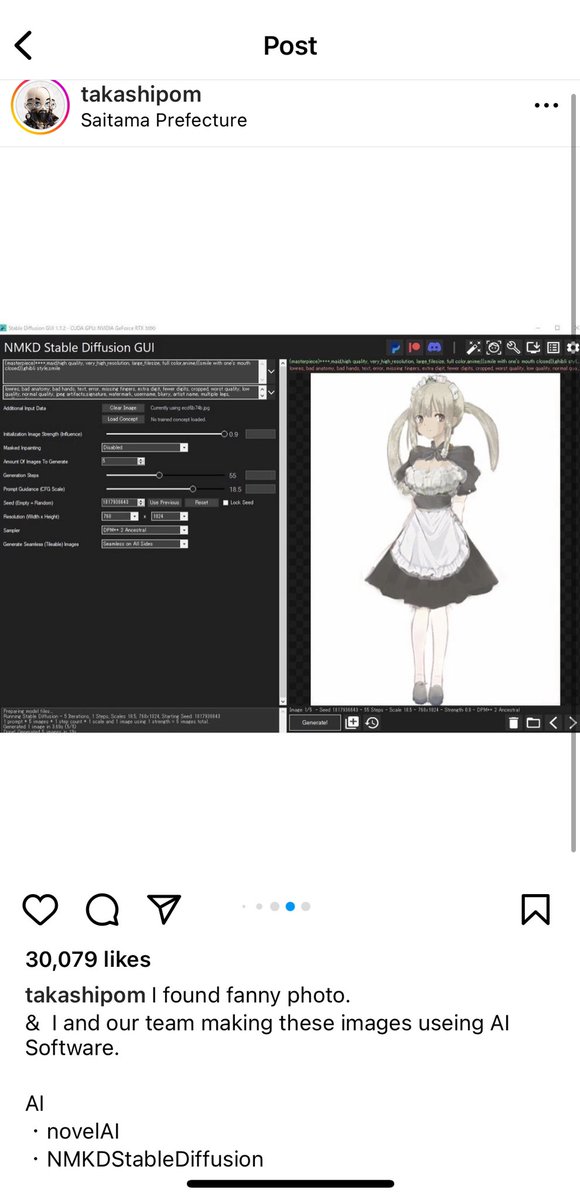The image size is (580, 1200).
Task: Save the post with the bookmark icon
Action: point(536,909)
